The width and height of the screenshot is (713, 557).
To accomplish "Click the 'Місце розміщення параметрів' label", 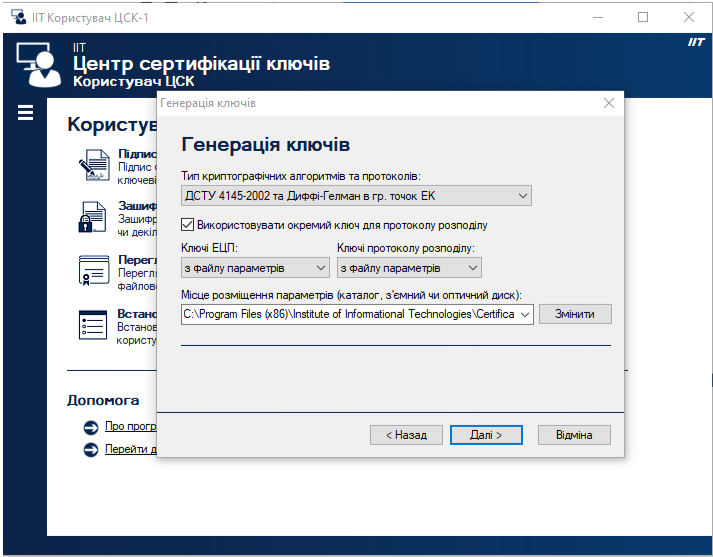I will click(351, 295).
